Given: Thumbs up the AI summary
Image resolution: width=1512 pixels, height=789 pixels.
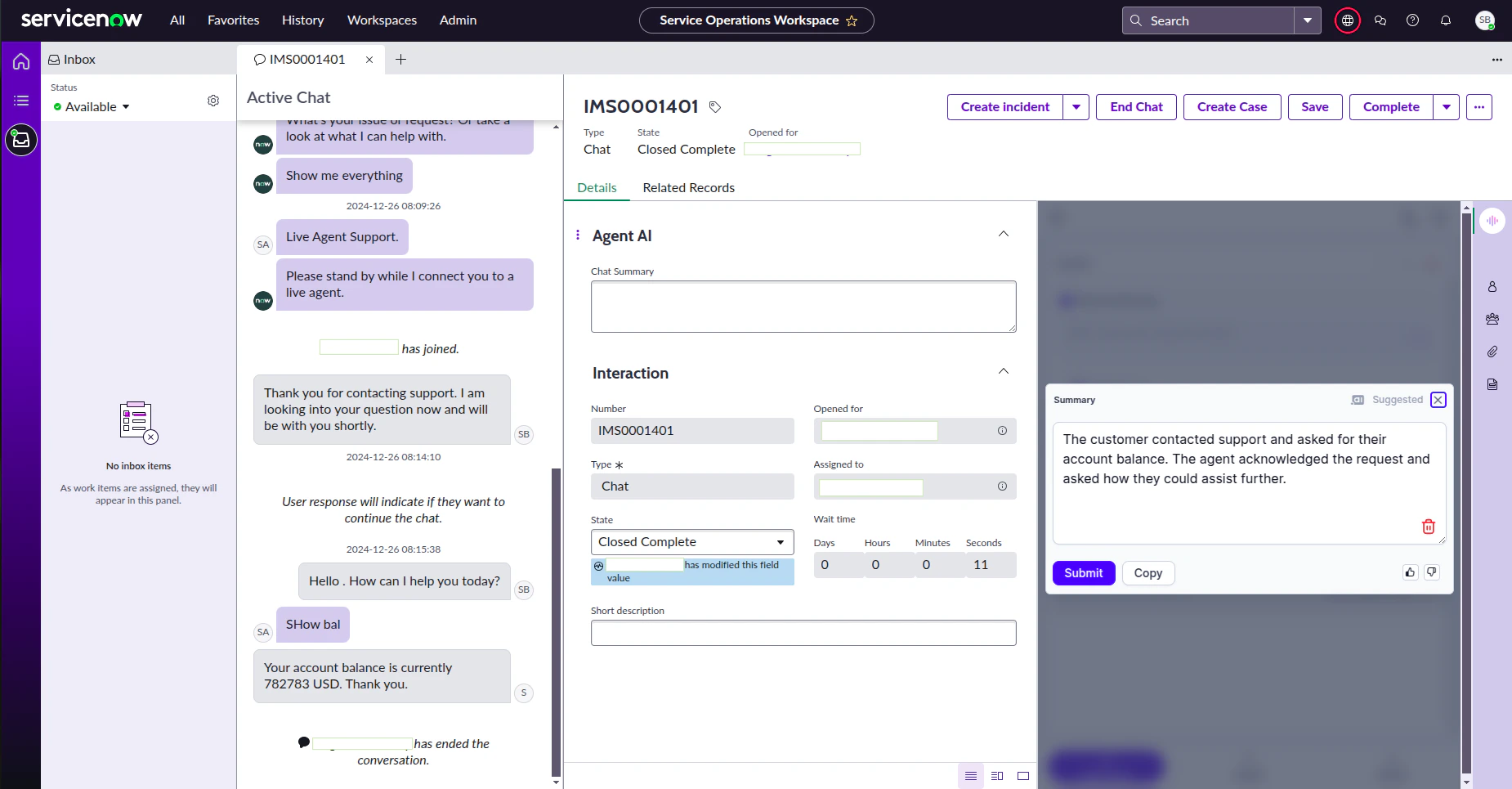Looking at the screenshot, I should pos(1409,572).
